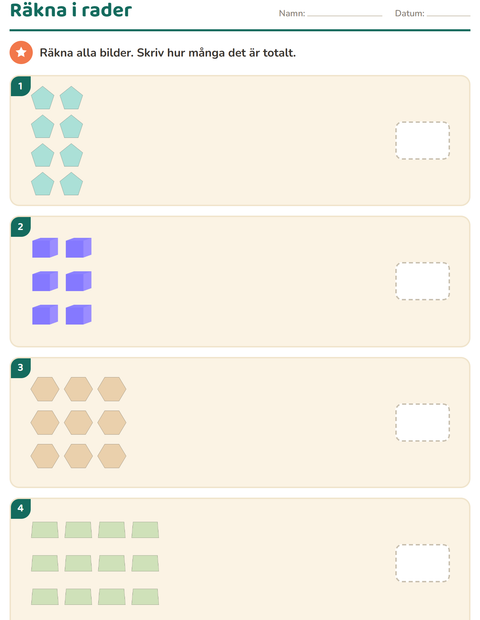Click the answer box for exercise 3
480x620 pixels.
point(423,422)
